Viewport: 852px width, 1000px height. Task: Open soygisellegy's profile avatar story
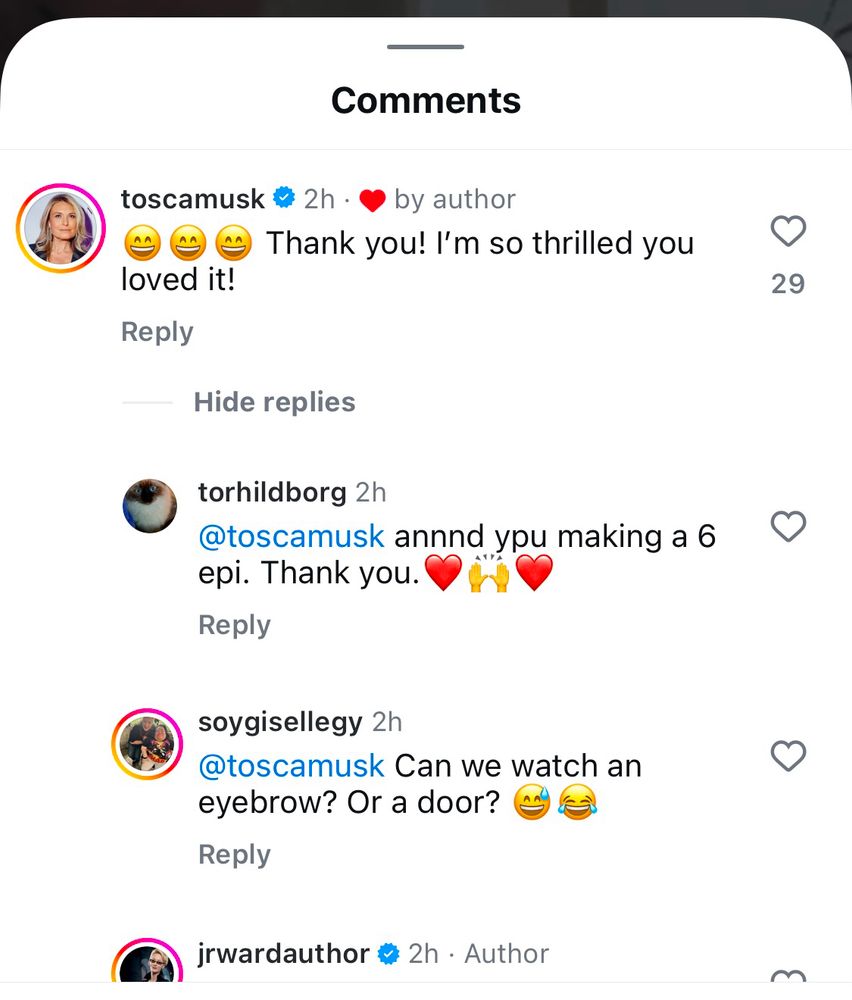(x=147, y=744)
